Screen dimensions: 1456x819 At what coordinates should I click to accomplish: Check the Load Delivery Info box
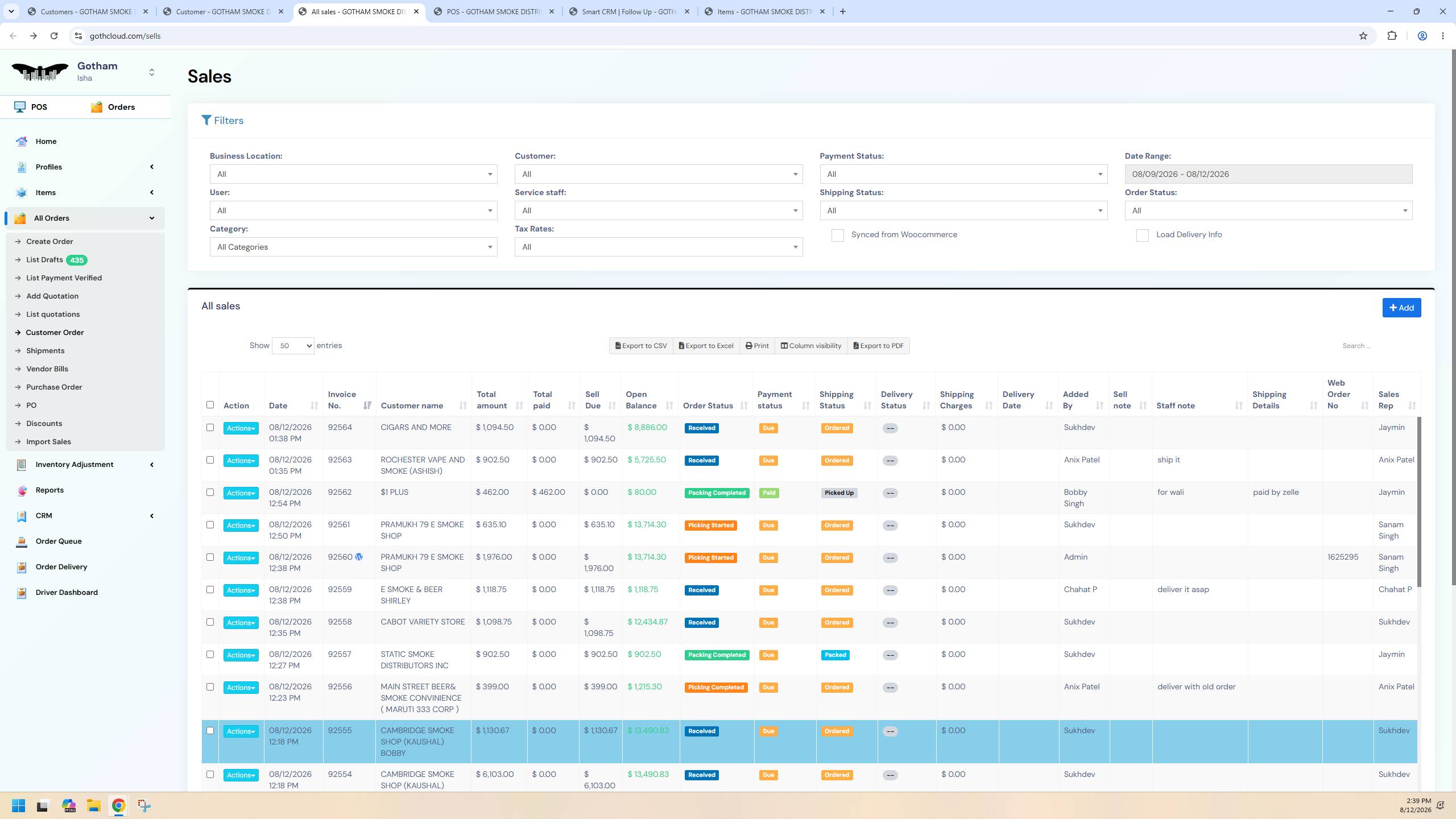pos(1143,235)
